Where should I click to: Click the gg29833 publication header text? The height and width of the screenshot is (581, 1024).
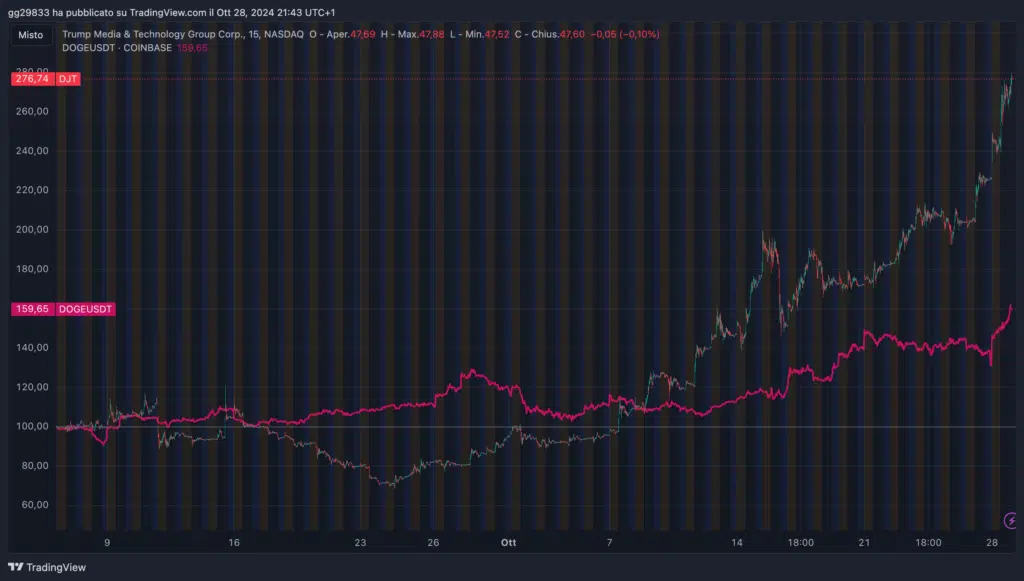point(171,12)
